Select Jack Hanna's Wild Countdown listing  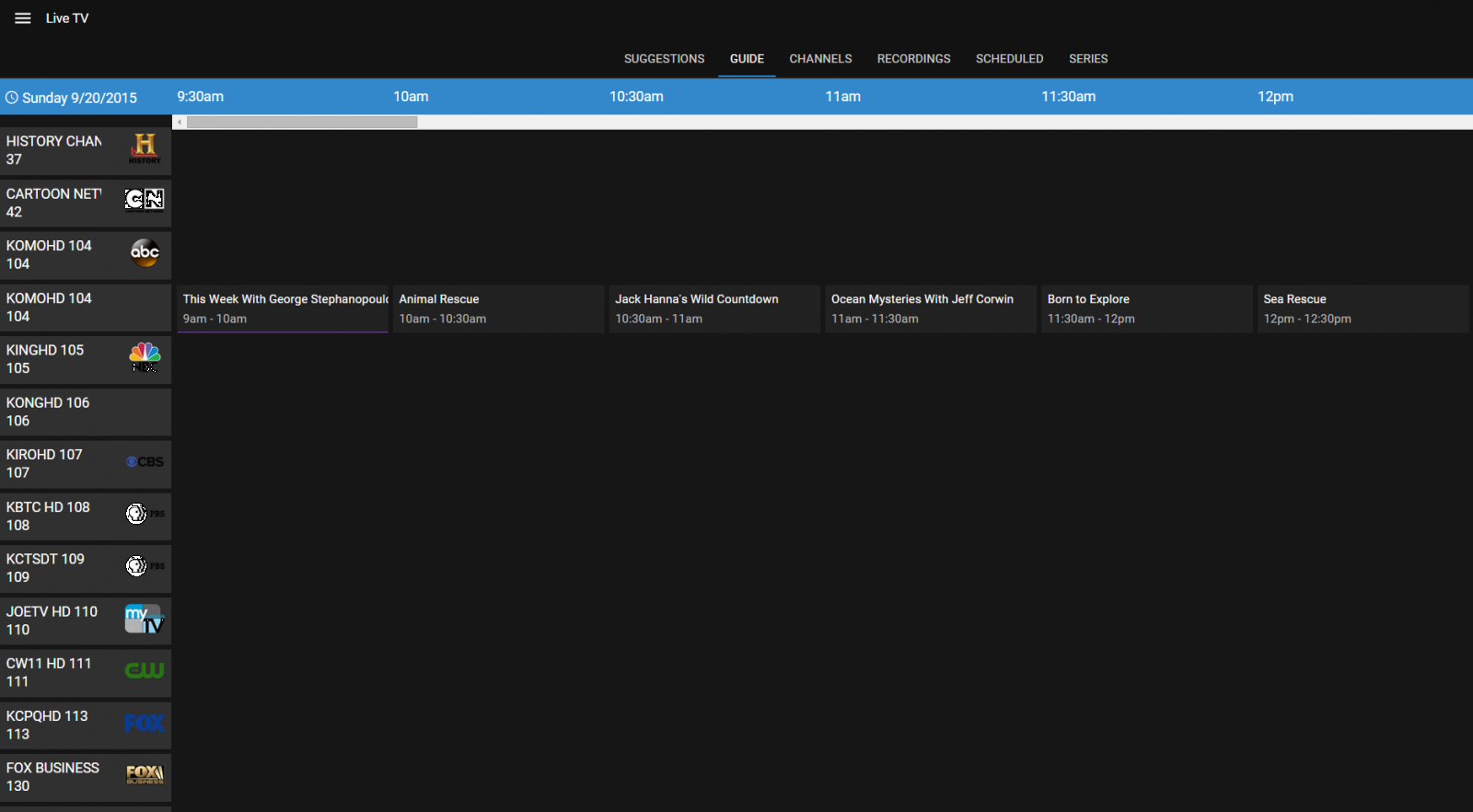coord(714,308)
